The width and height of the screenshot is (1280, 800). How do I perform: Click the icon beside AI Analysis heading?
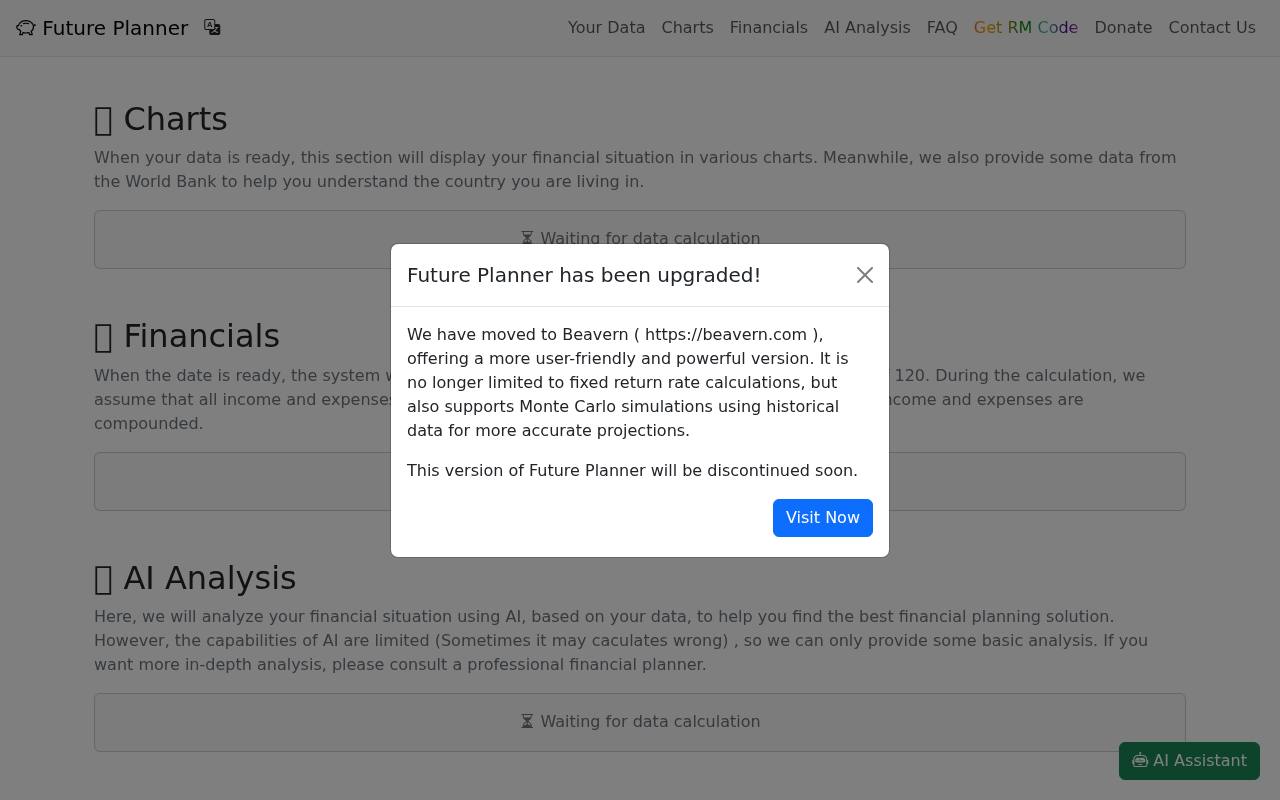click(x=103, y=579)
